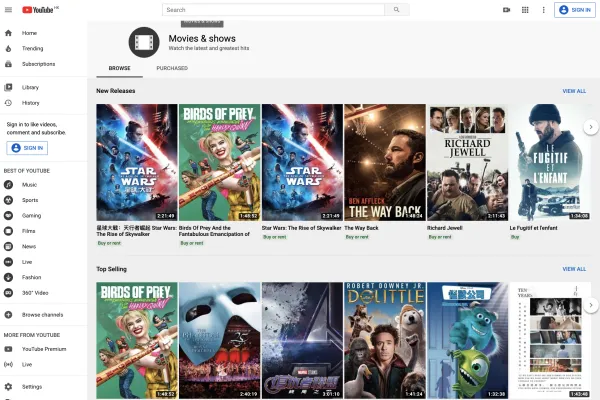This screenshot has height=400, width=600.
Task: Click the Sign In button in header
Action: pyautogui.click(x=575, y=10)
